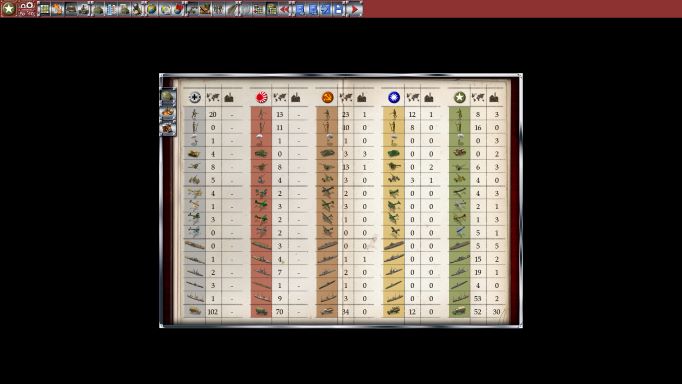Click the US star emblem in toolbar

point(9,8)
